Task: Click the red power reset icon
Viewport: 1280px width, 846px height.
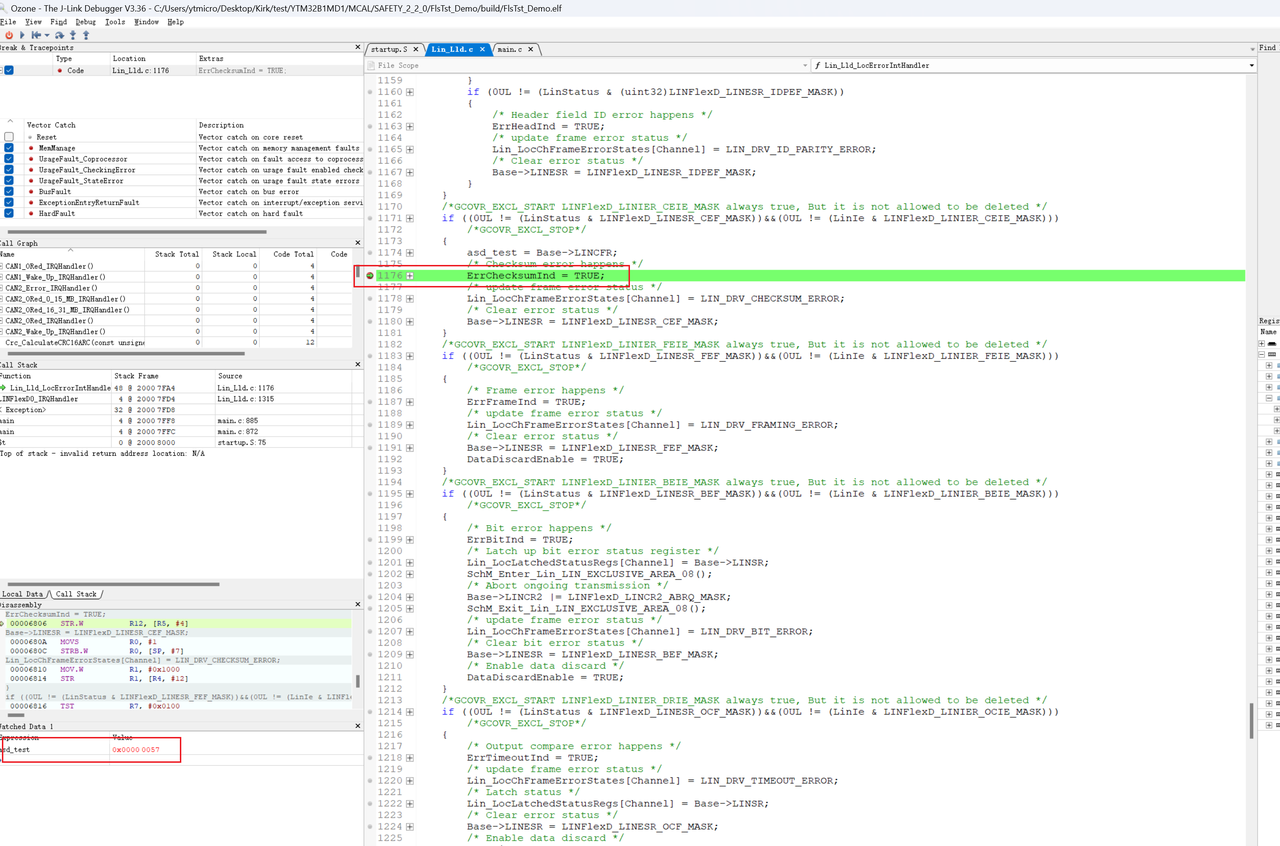Action: [x=9, y=35]
